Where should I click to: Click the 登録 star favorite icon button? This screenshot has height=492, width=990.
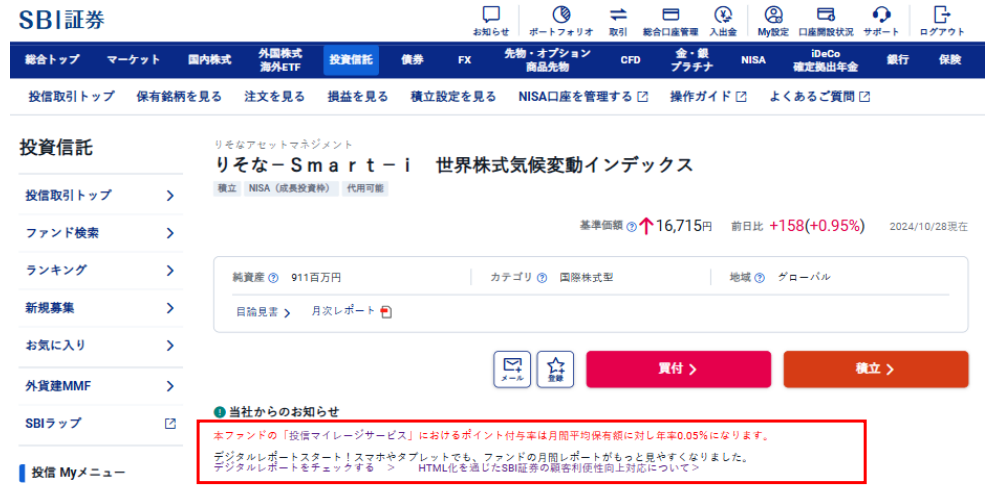[x=555, y=369]
